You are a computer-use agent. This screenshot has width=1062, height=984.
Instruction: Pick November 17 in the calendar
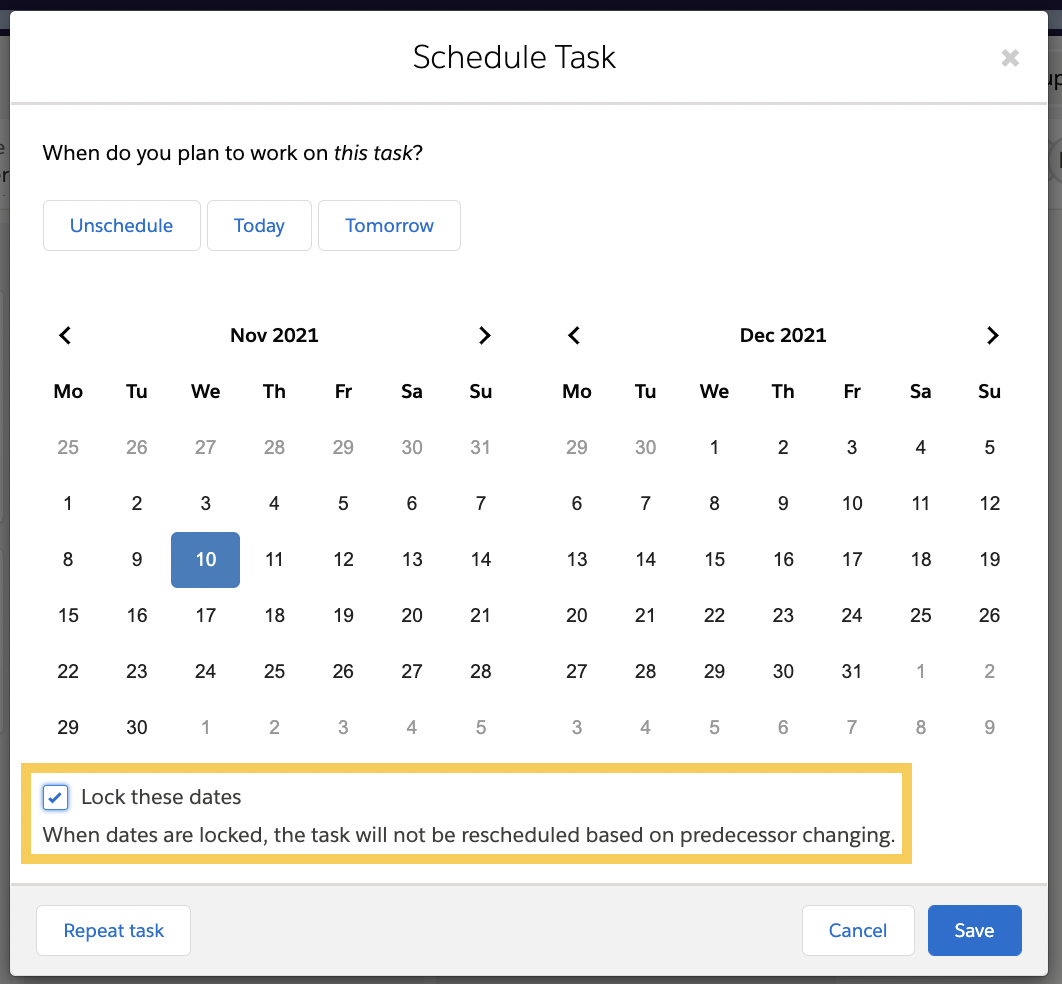(x=205, y=615)
